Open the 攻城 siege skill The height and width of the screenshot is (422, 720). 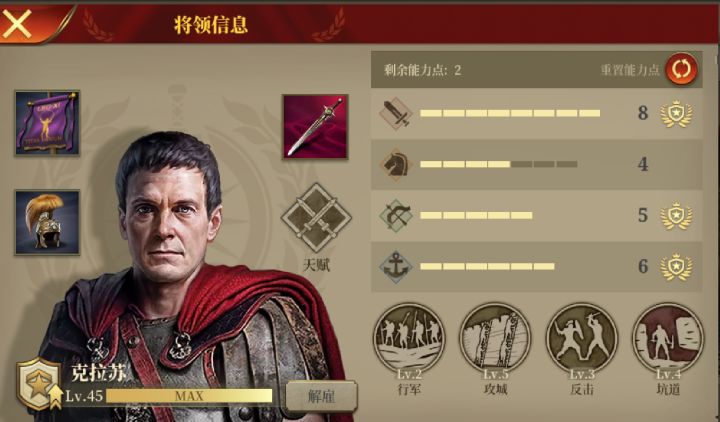point(495,339)
